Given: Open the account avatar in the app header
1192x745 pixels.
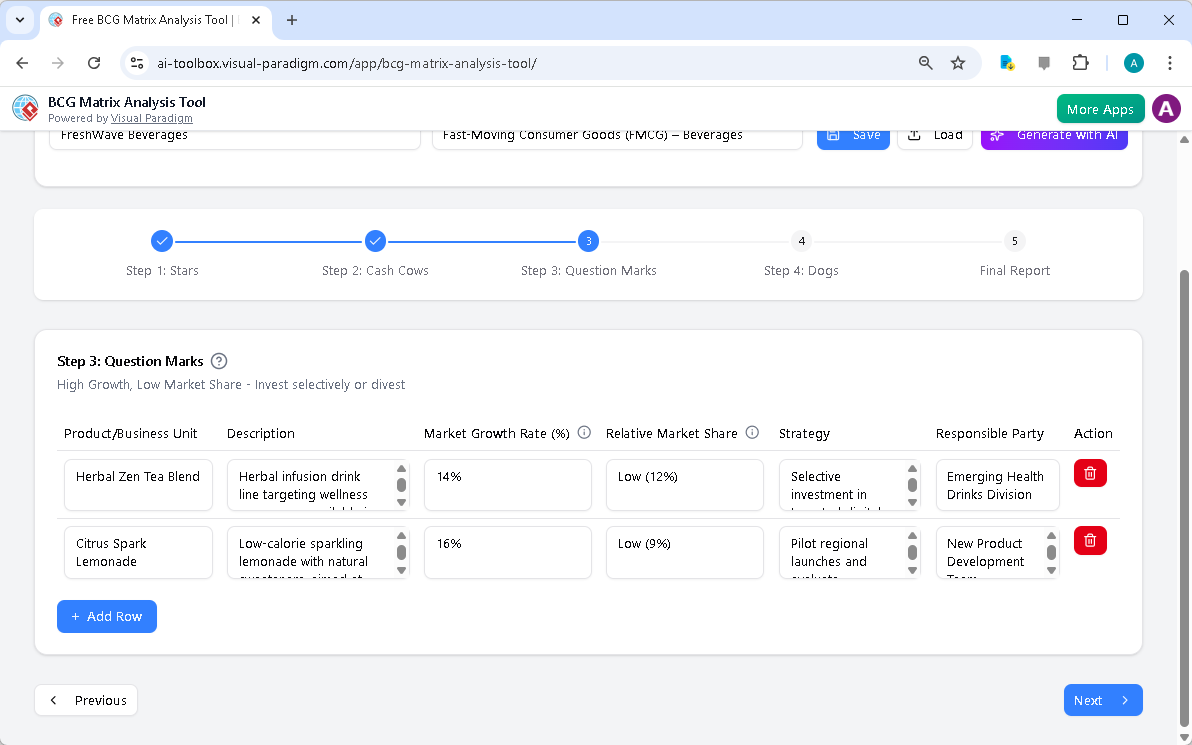Looking at the screenshot, I should [x=1166, y=108].
